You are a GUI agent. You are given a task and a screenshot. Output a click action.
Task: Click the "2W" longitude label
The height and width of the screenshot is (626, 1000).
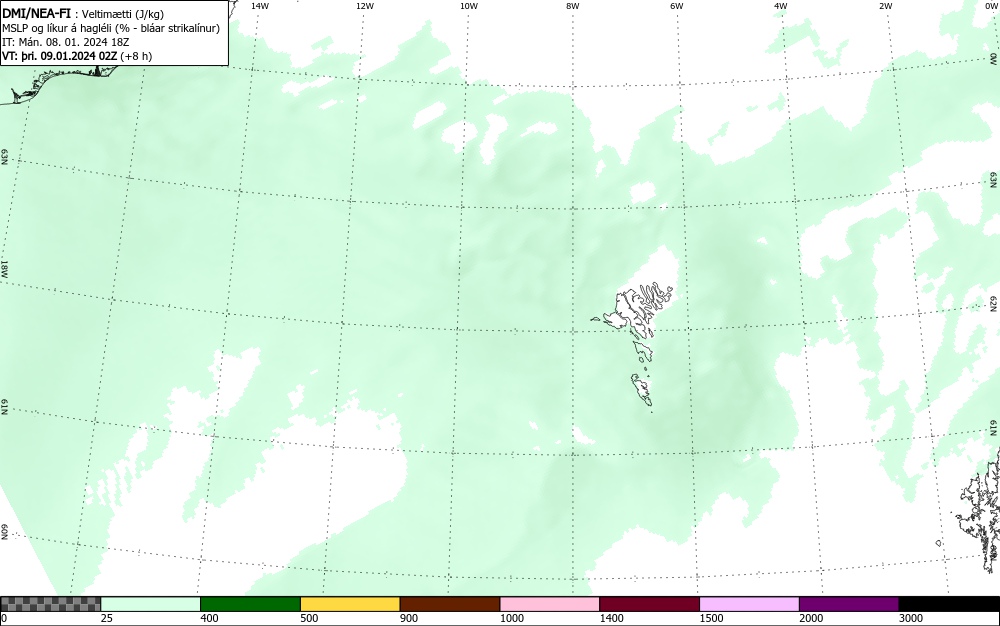(x=885, y=6)
